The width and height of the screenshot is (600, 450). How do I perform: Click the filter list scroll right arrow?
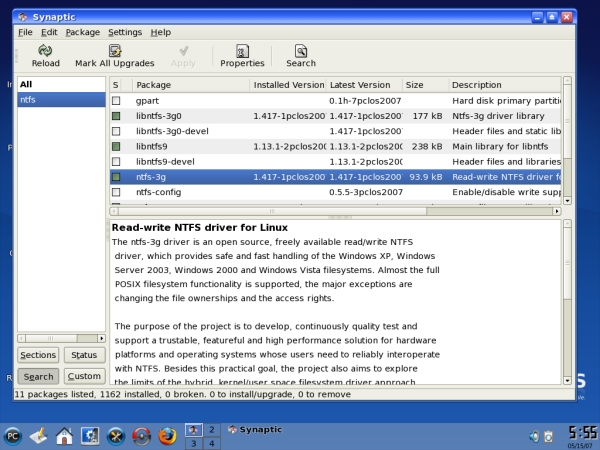click(x=101, y=338)
